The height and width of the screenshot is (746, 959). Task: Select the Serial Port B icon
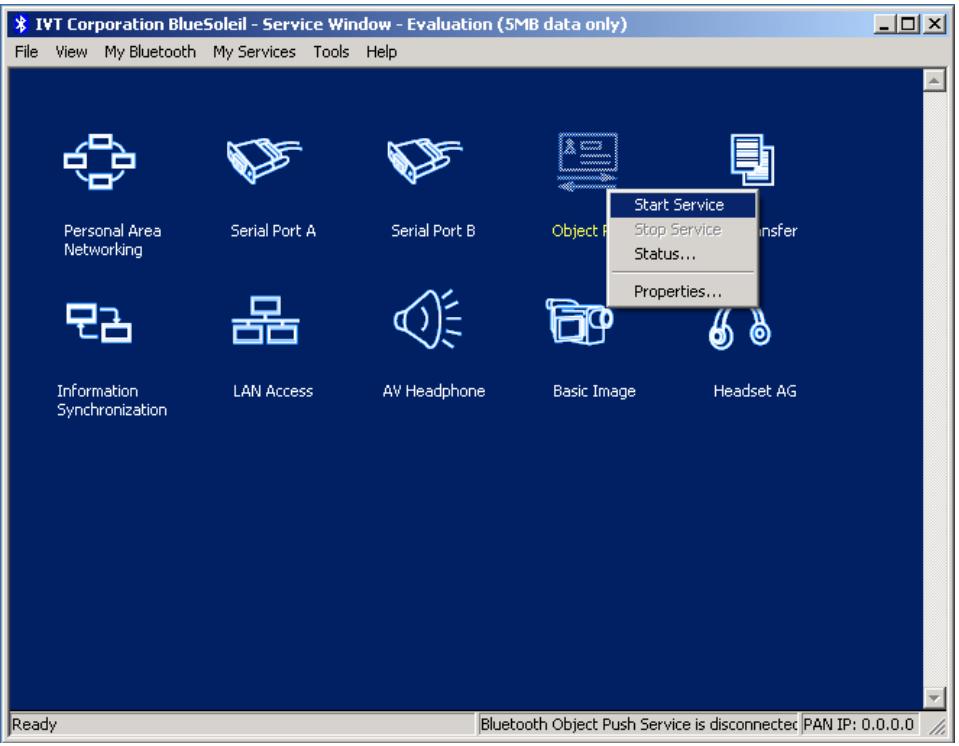click(x=424, y=160)
